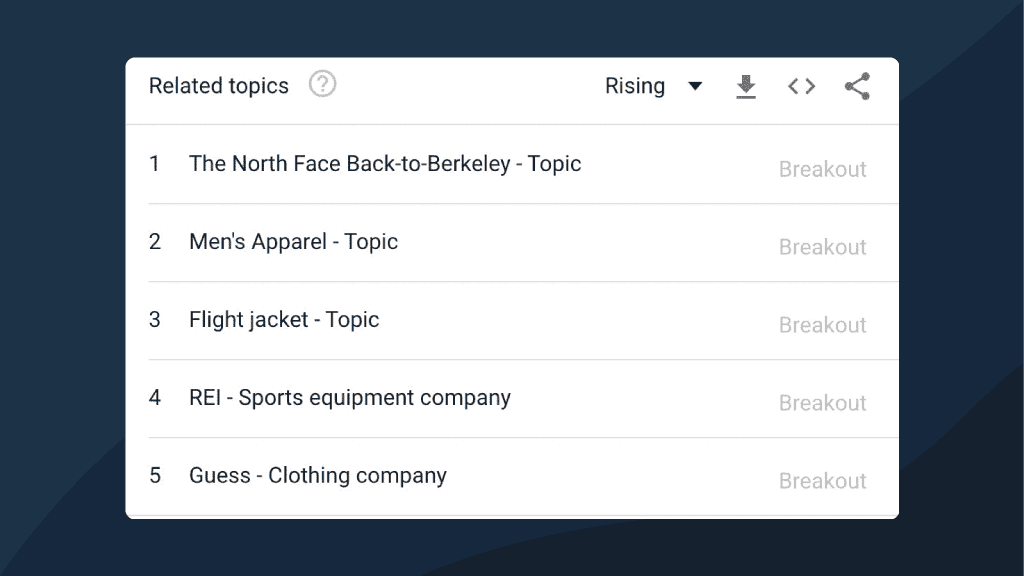Click the dropdown arrow next to Rising
The width and height of the screenshot is (1024, 576).
[696, 86]
